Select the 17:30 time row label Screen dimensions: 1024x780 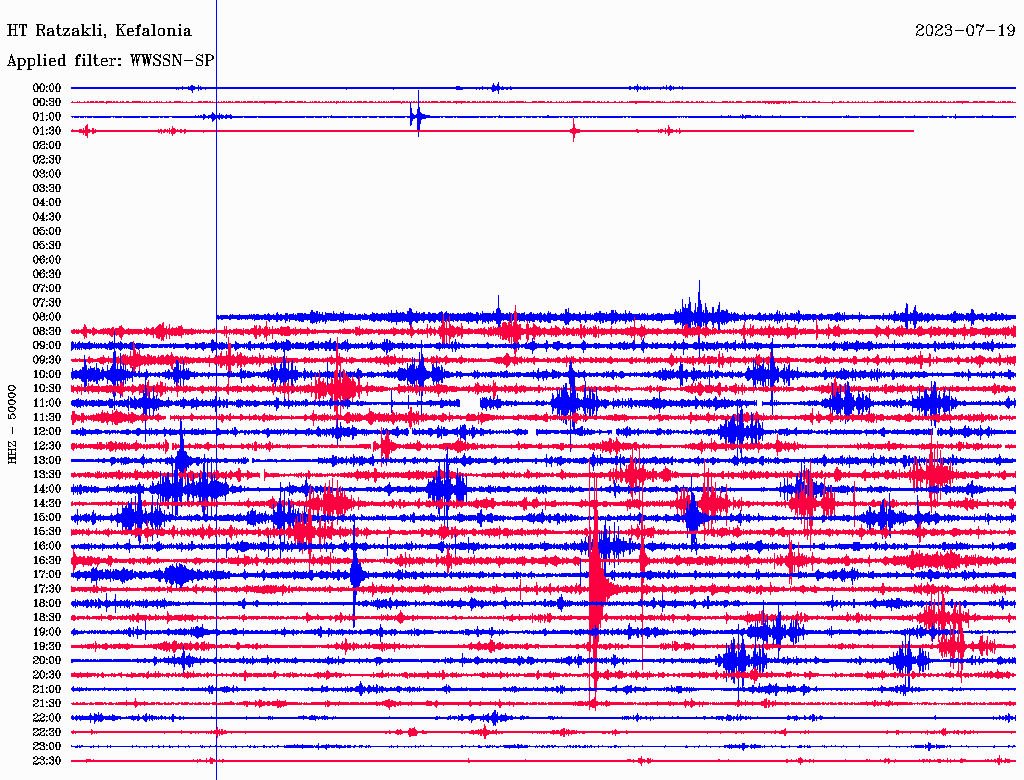pyautogui.click(x=47, y=589)
